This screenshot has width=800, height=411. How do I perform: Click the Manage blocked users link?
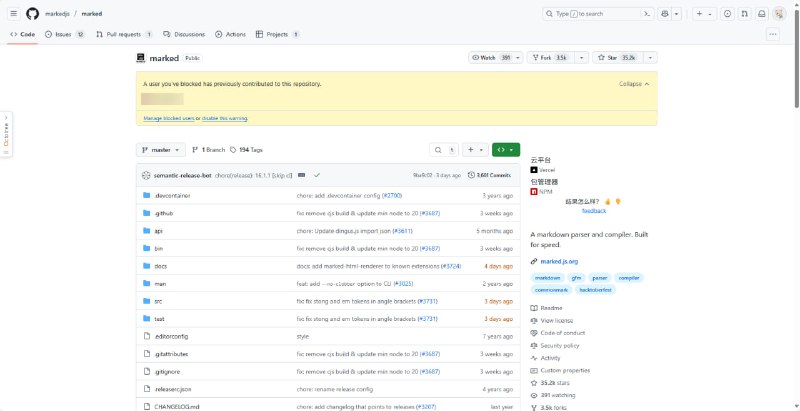coord(168,118)
